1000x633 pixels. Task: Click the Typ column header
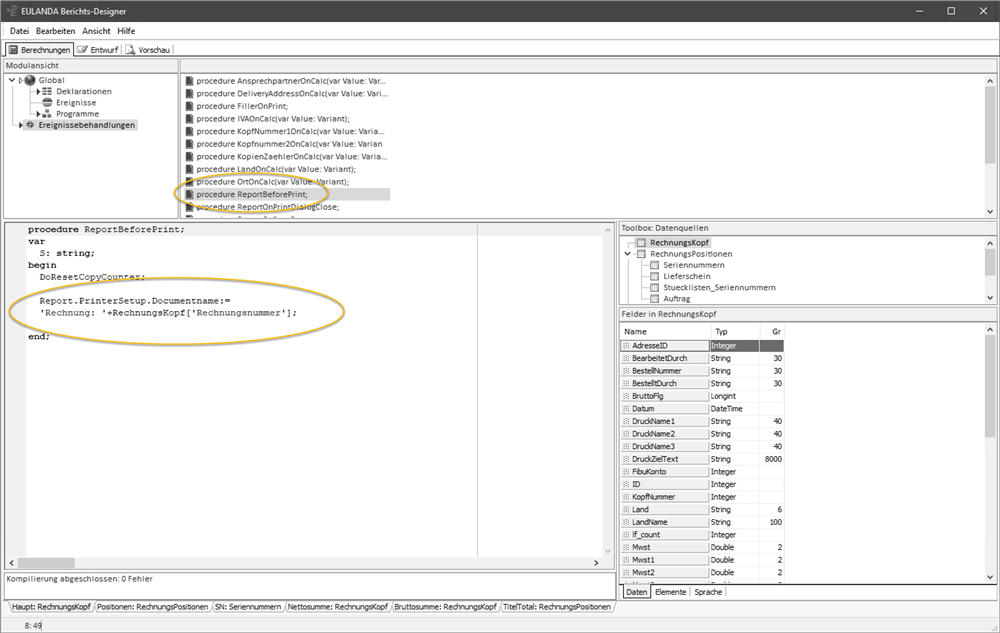click(x=735, y=331)
